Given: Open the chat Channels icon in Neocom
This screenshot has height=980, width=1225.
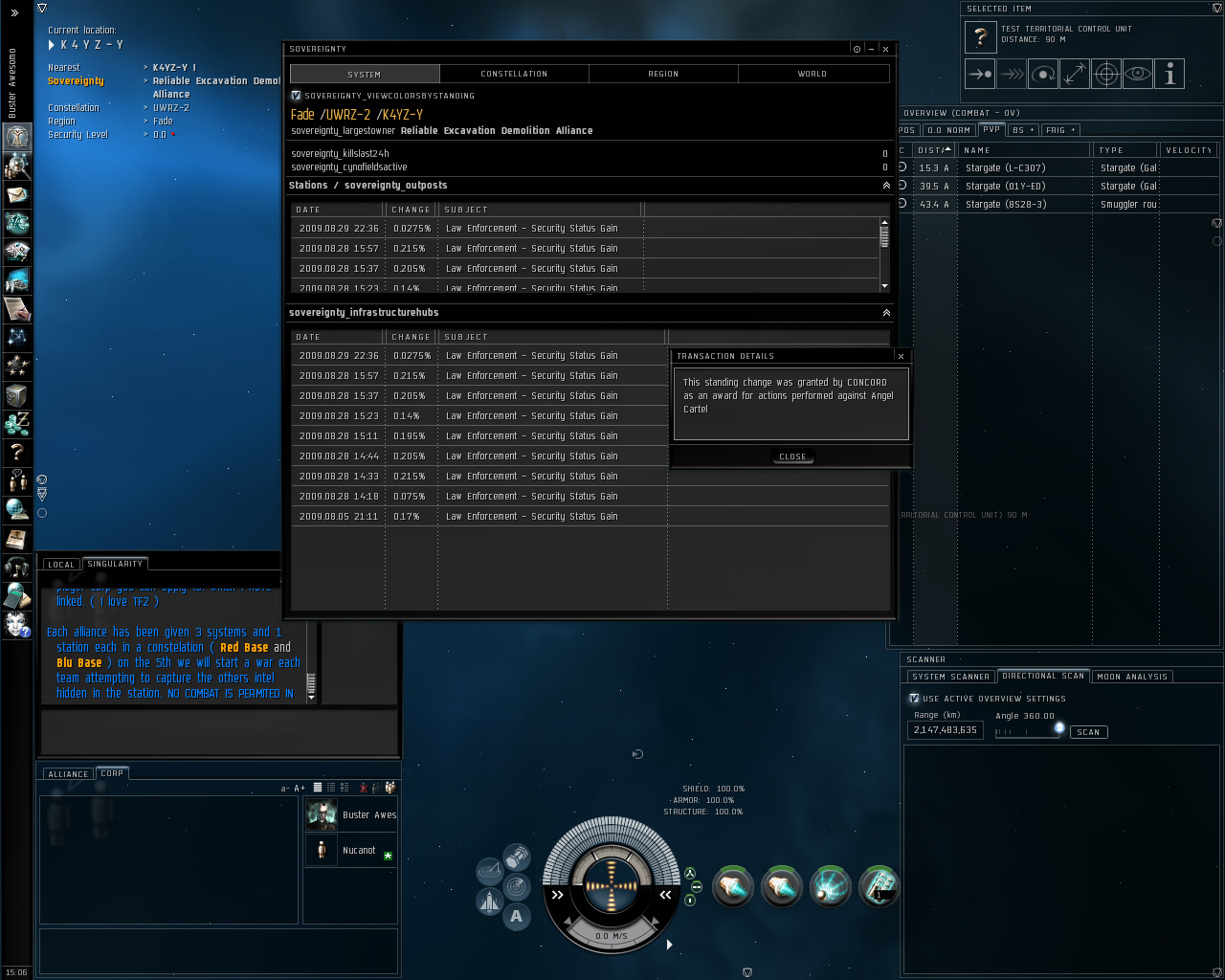Looking at the screenshot, I should (x=17, y=480).
